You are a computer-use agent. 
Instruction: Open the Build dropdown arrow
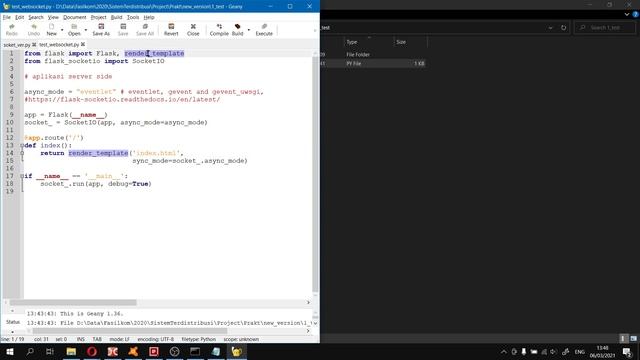coord(249,30)
